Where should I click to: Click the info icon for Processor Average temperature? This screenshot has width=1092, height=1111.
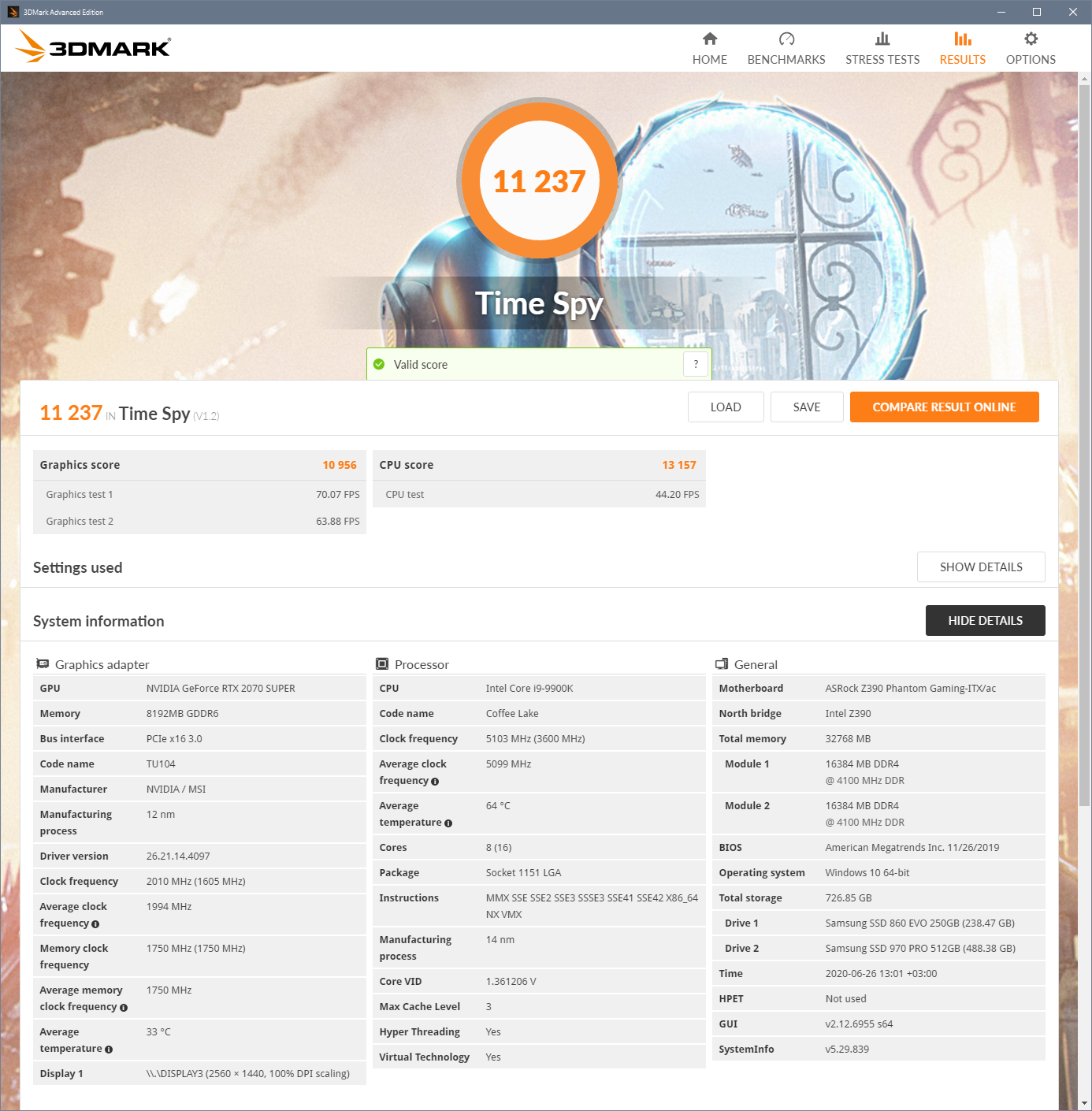tap(448, 823)
